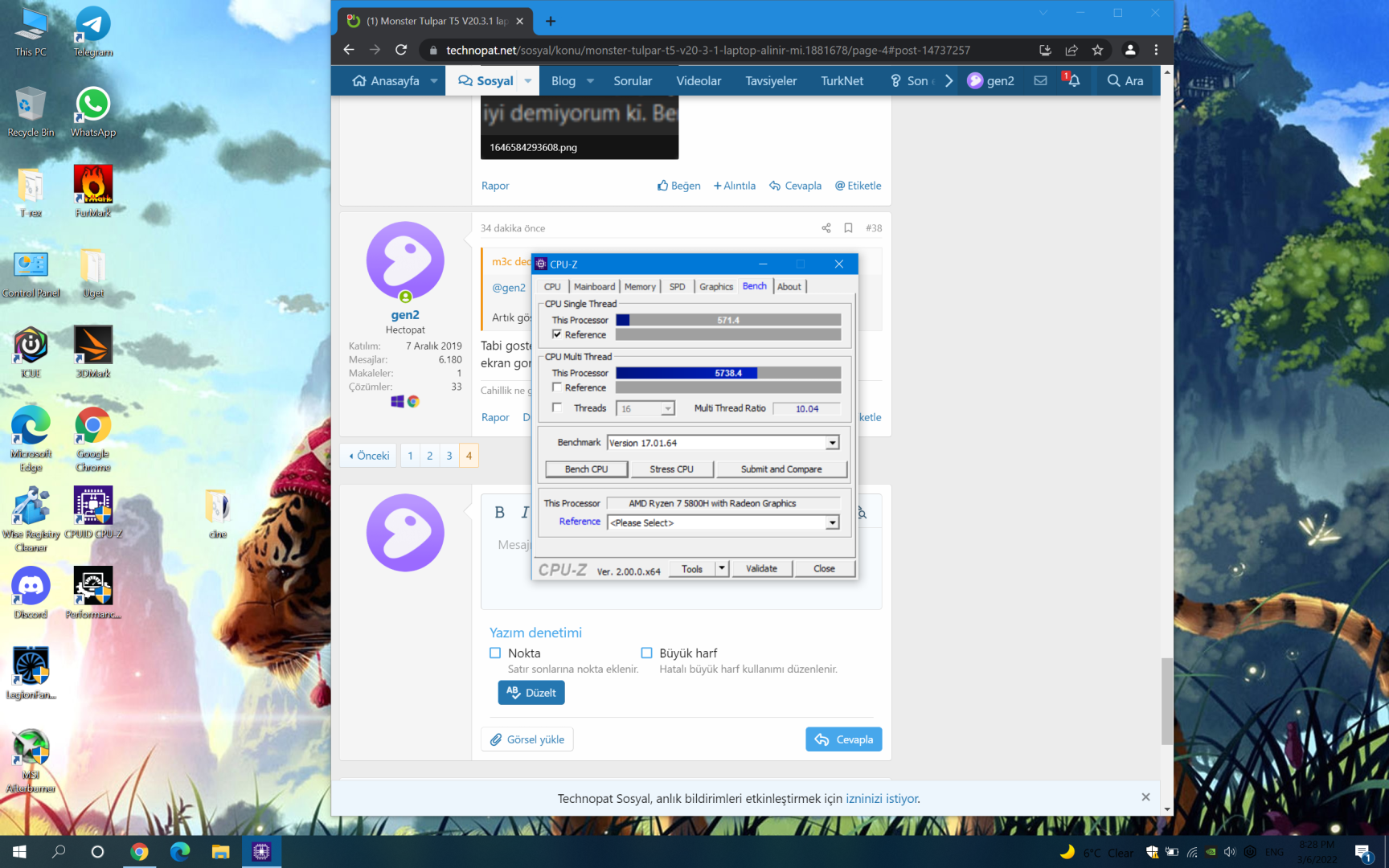Open FurMark desktop icon

click(x=93, y=192)
